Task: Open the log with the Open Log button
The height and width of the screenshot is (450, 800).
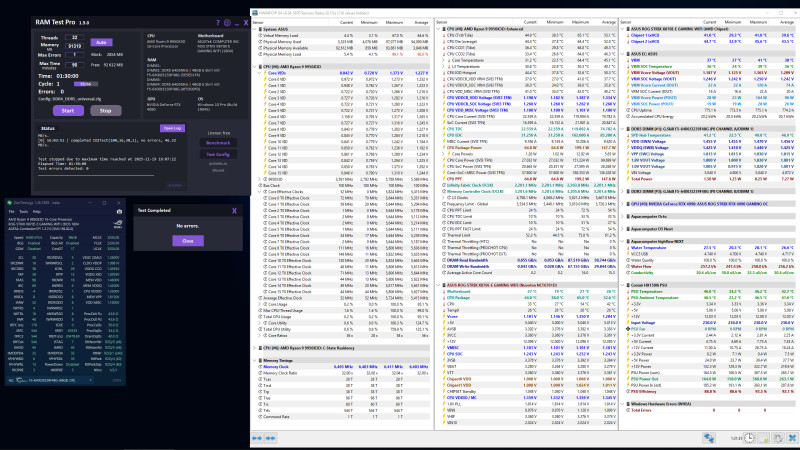Action: [171, 128]
